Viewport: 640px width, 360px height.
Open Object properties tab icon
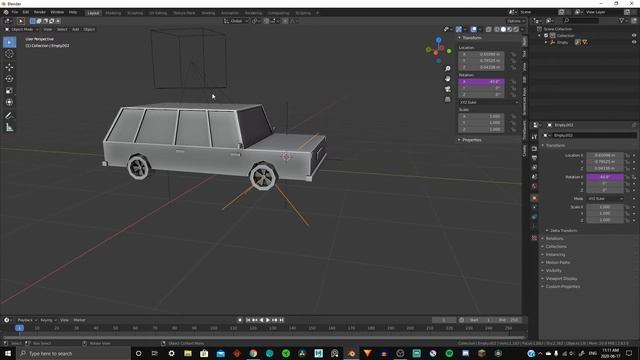point(534,198)
